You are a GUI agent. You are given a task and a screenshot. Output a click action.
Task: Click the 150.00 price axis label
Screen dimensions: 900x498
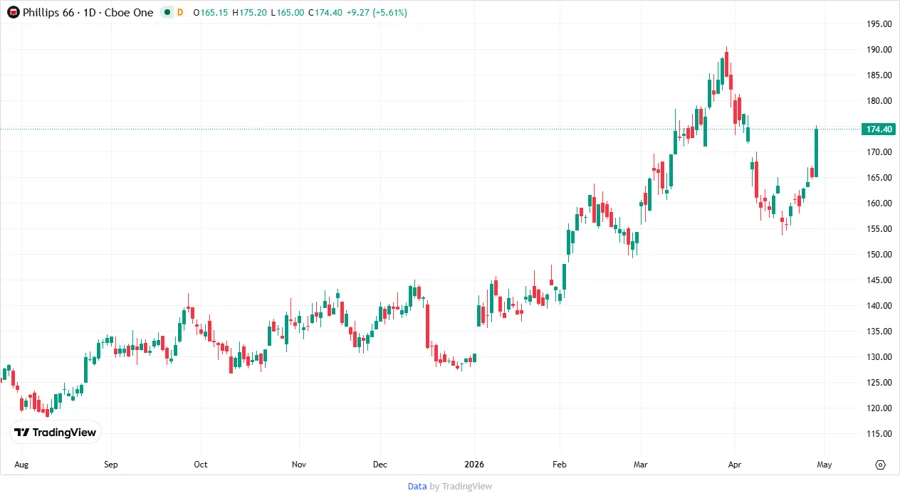pyautogui.click(x=879, y=254)
